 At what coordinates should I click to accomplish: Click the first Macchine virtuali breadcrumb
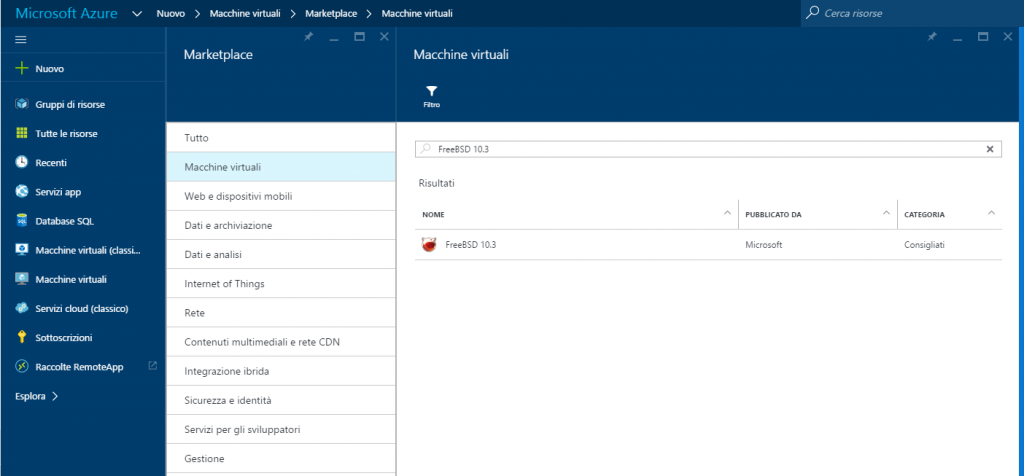[245, 13]
